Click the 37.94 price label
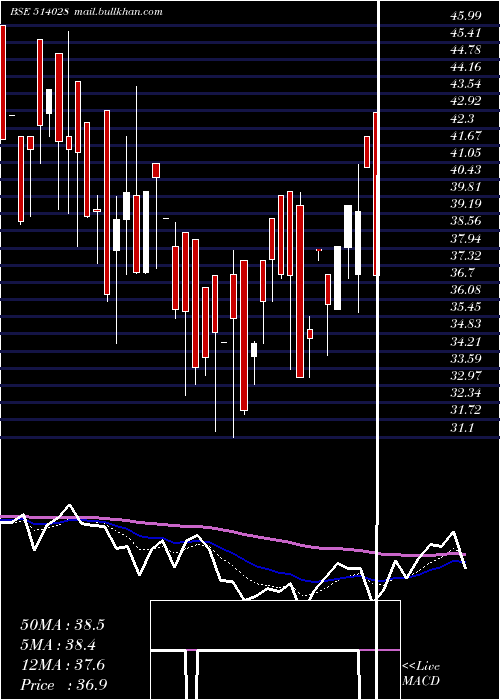The image size is (500, 700). [466, 239]
